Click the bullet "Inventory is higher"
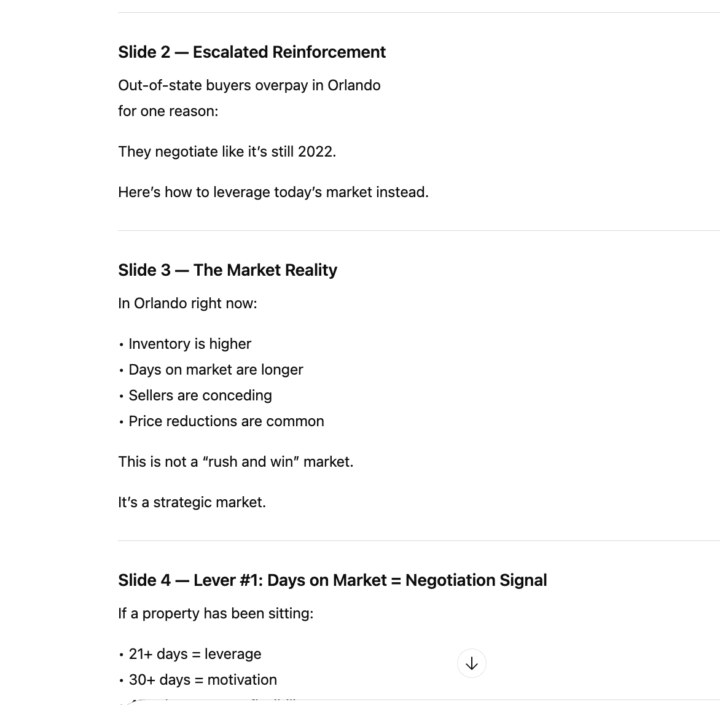Viewport: 720px width, 705px height. tap(189, 344)
